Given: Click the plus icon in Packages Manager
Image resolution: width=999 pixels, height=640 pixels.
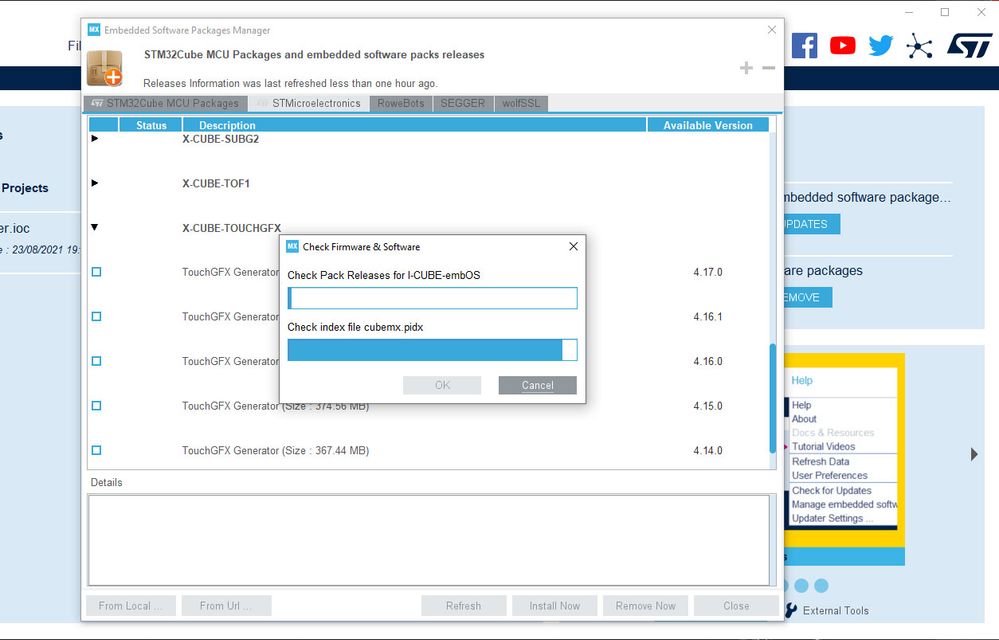Looking at the screenshot, I should [746, 68].
